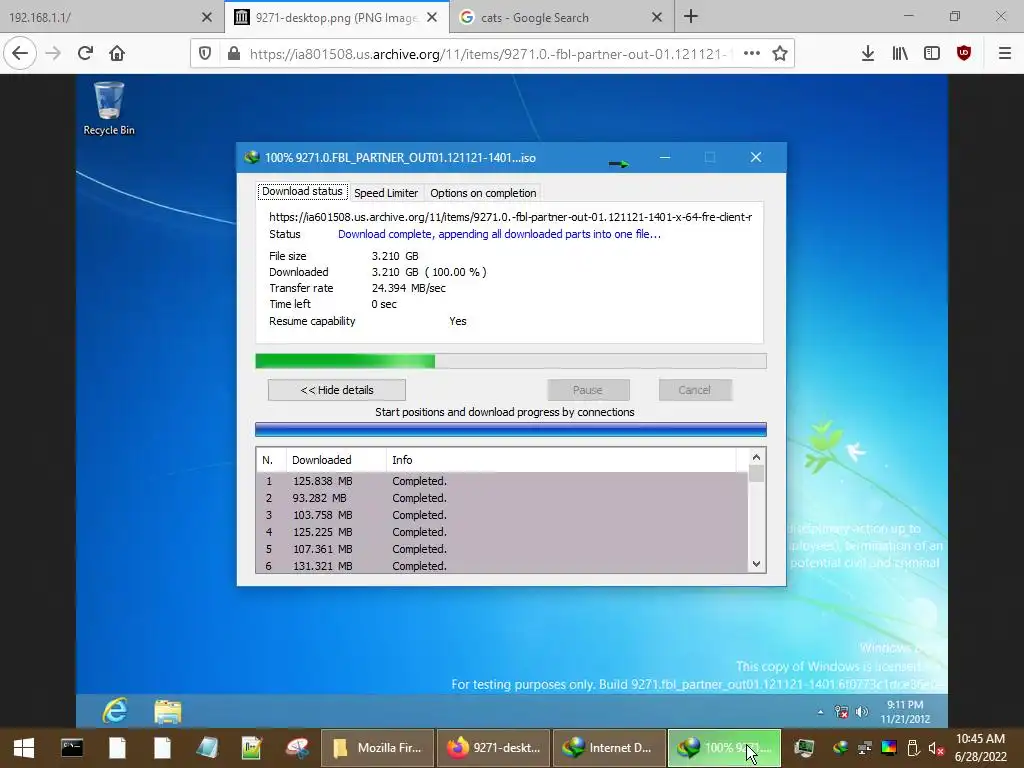The height and width of the screenshot is (768, 1024).
Task: Open the Notepad notebook taskbar icon
Action: pyautogui.click(x=208, y=748)
